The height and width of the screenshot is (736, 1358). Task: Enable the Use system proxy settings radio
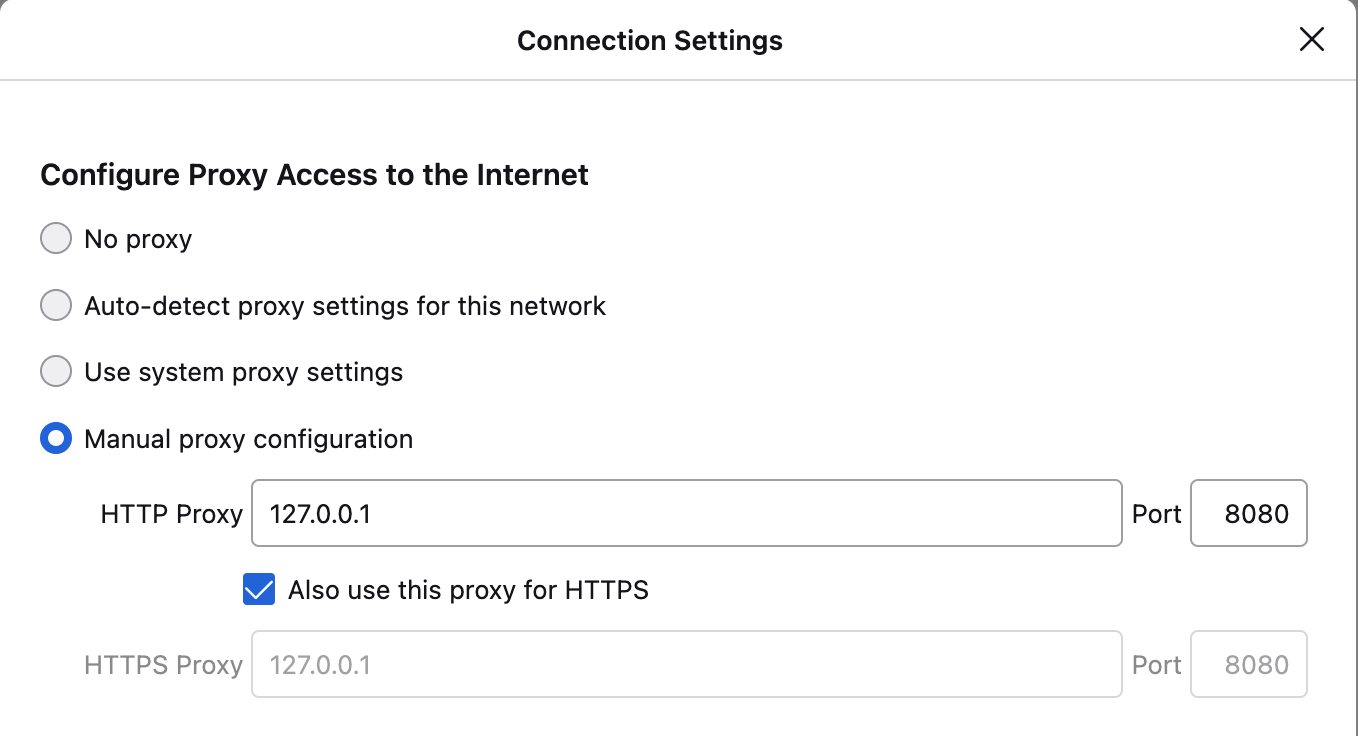[x=56, y=372]
